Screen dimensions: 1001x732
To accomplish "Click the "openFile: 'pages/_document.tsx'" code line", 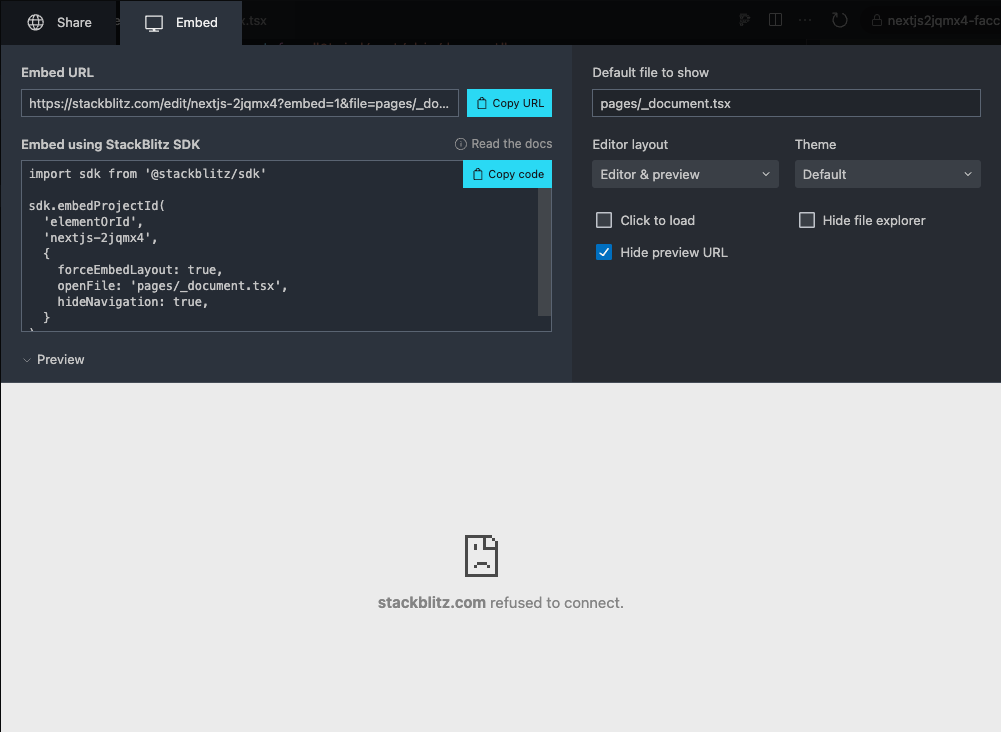I will tap(172, 286).
